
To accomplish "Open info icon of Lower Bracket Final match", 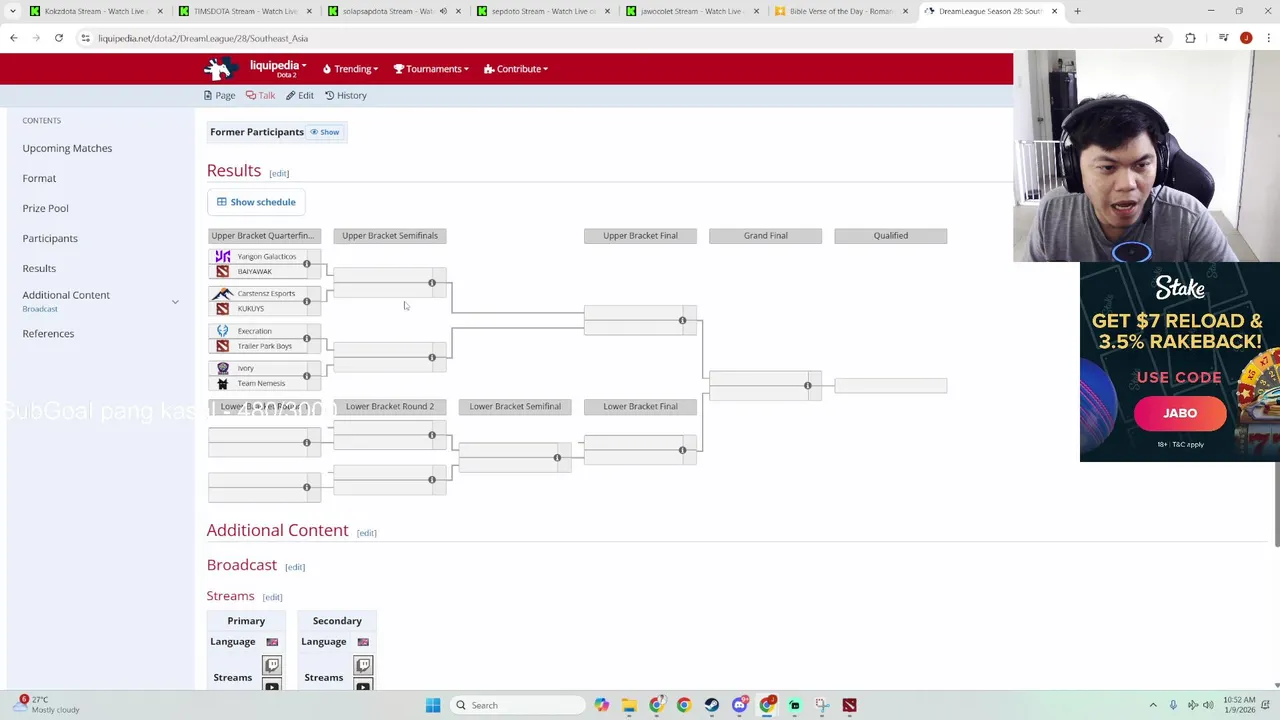I will point(682,450).
